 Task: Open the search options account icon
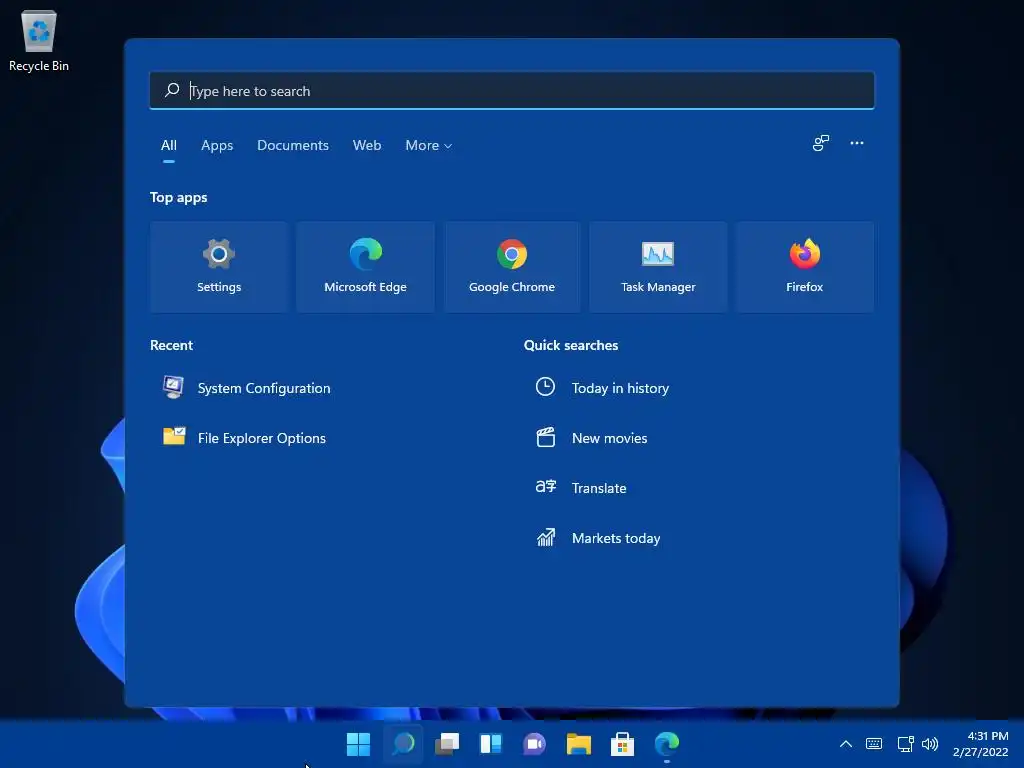(820, 143)
